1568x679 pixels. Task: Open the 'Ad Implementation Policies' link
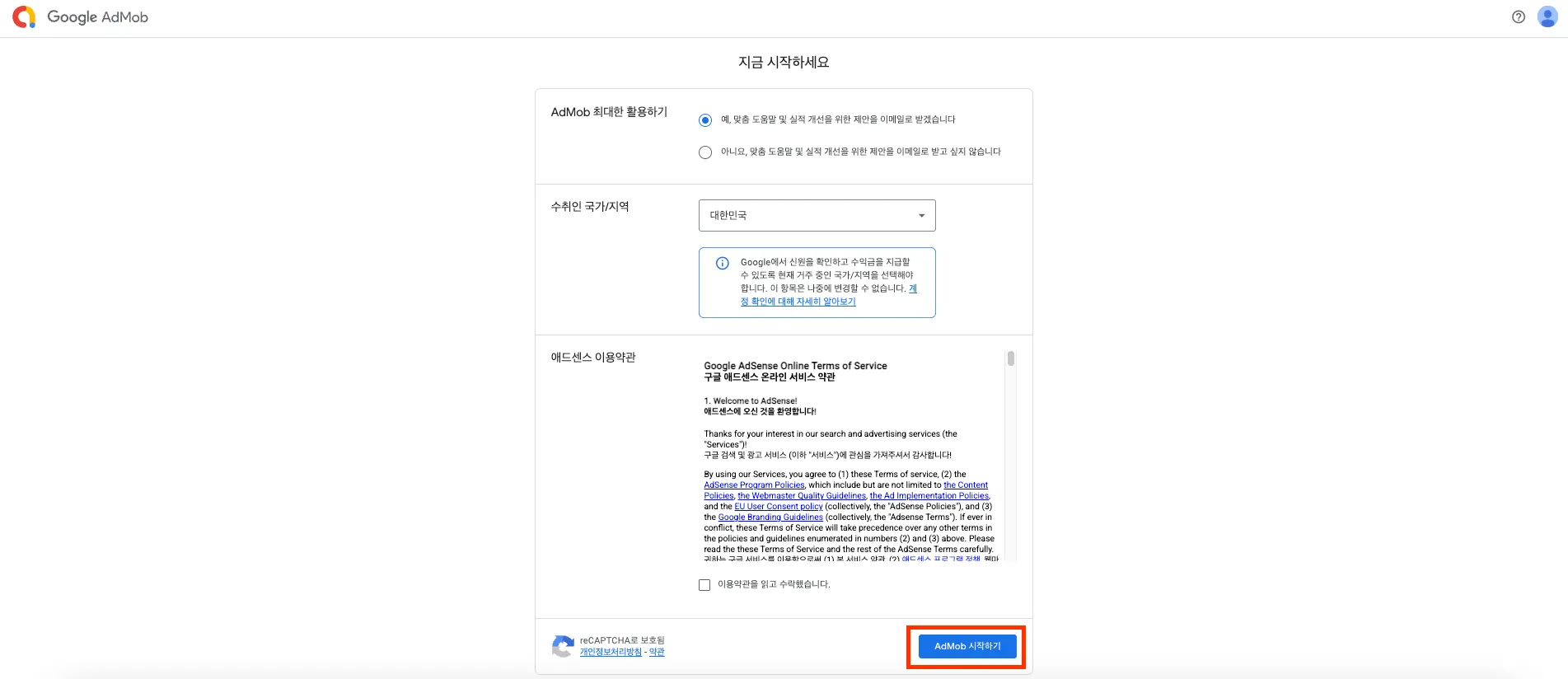pos(929,496)
